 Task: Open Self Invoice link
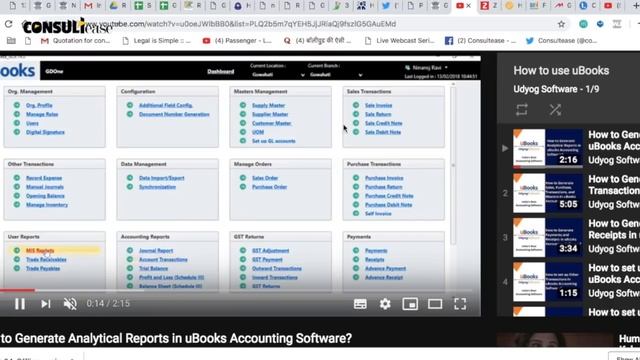[378, 214]
